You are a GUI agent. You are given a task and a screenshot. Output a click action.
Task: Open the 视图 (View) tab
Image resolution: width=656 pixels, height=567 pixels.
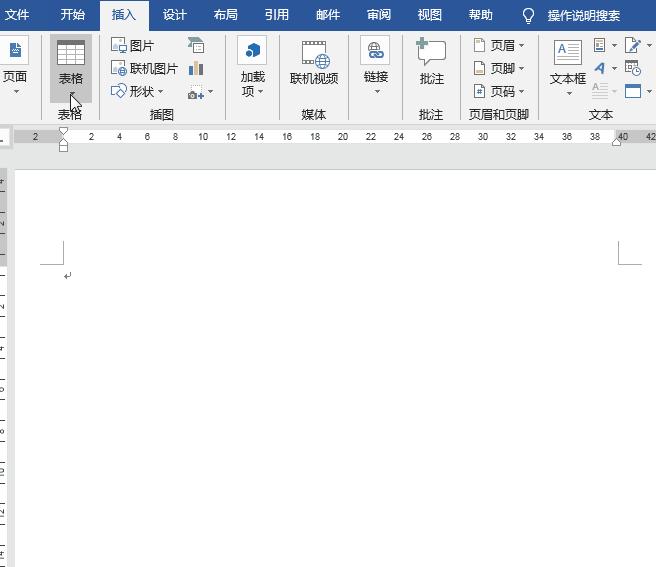(x=430, y=15)
